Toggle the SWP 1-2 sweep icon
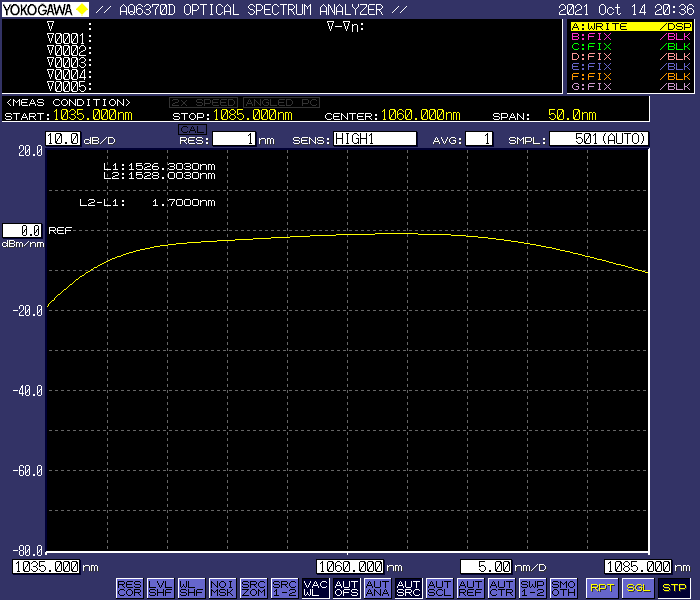The height and width of the screenshot is (600, 700). pos(532,587)
